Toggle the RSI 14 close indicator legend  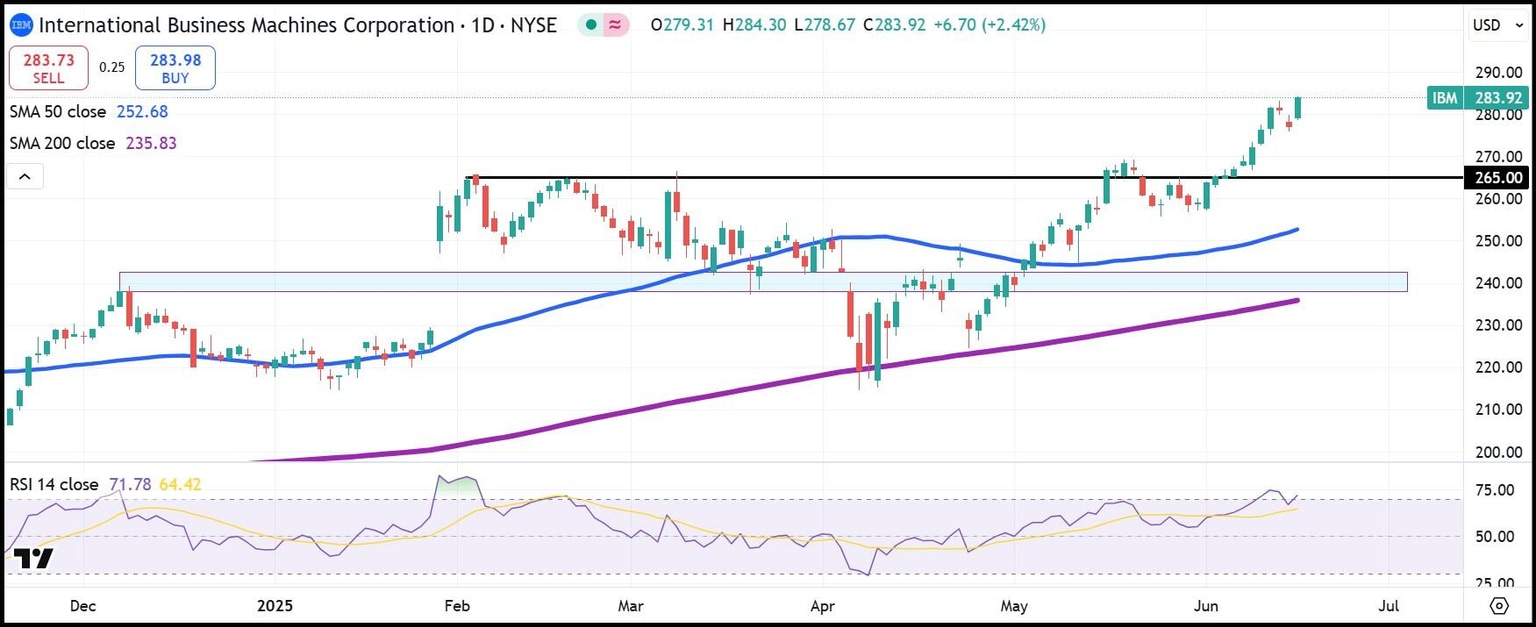tap(55, 483)
